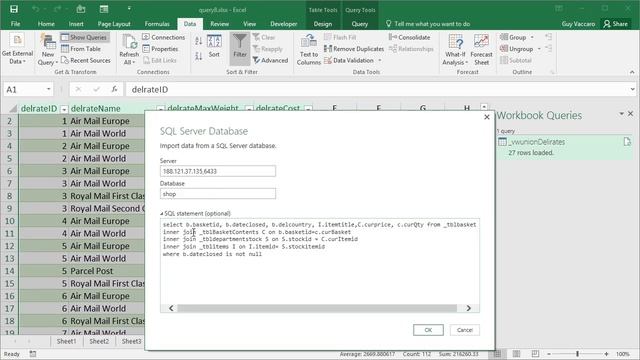The image size is (640, 360).
Task: Toggle the Filter button
Action: pyautogui.click(x=240, y=49)
